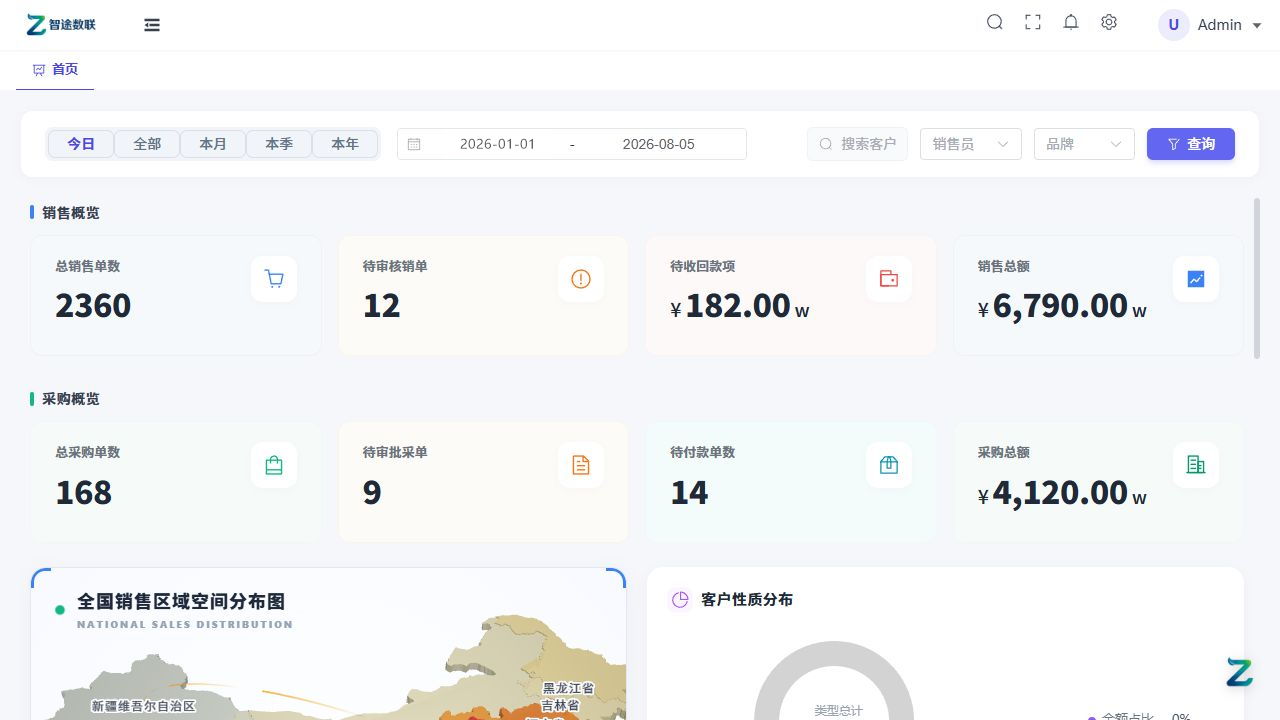Click 客户性质分布 heading
Screen dimensions: 1280x720
(x=747, y=600)
